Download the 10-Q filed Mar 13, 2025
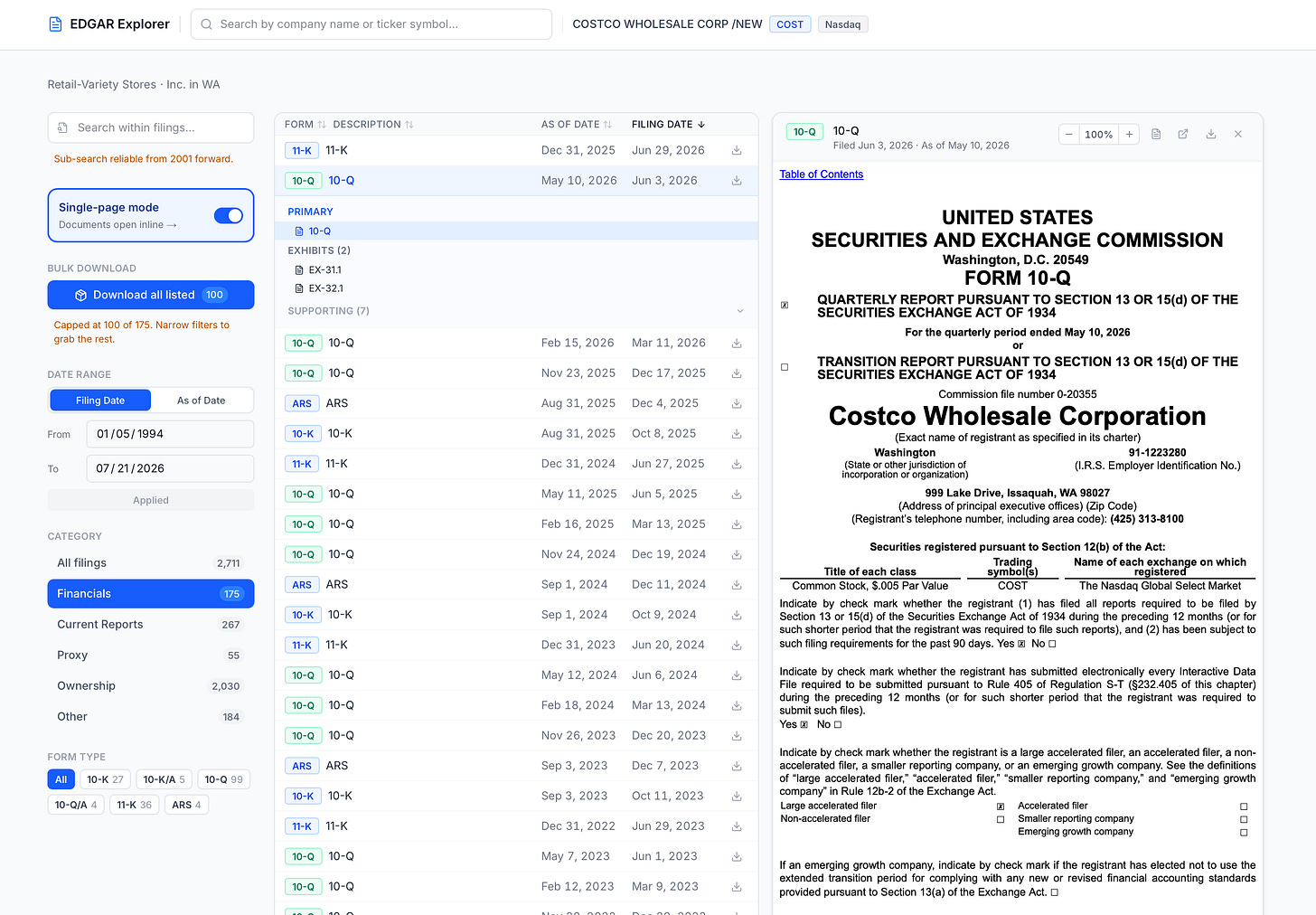Screen dimensions: 1316x915 pos(737,524)
